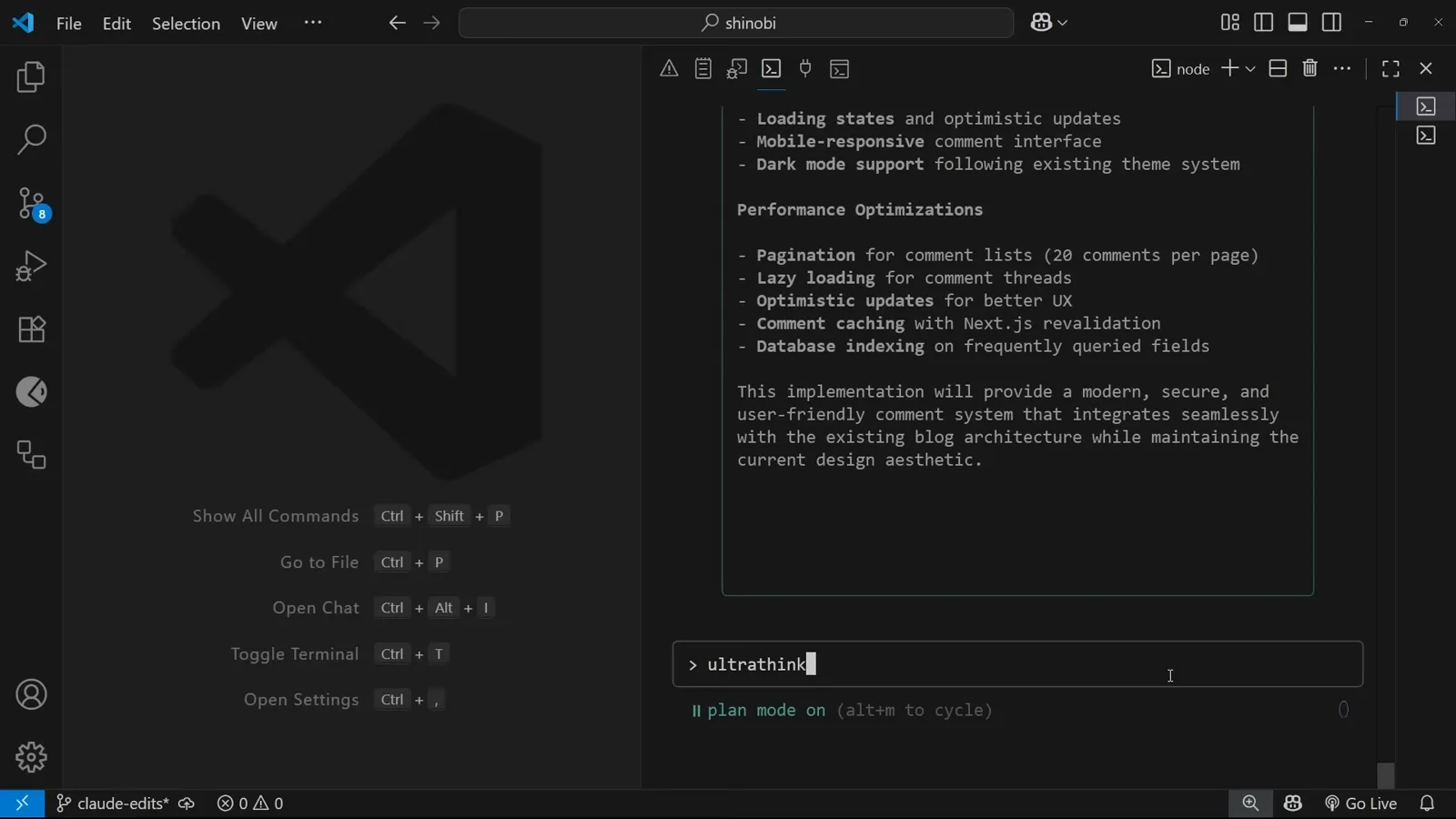The height and width of the screenshot is (819, 1456).
Task: Select the second terminal instance in list
Action: (x=1426, y=136)
